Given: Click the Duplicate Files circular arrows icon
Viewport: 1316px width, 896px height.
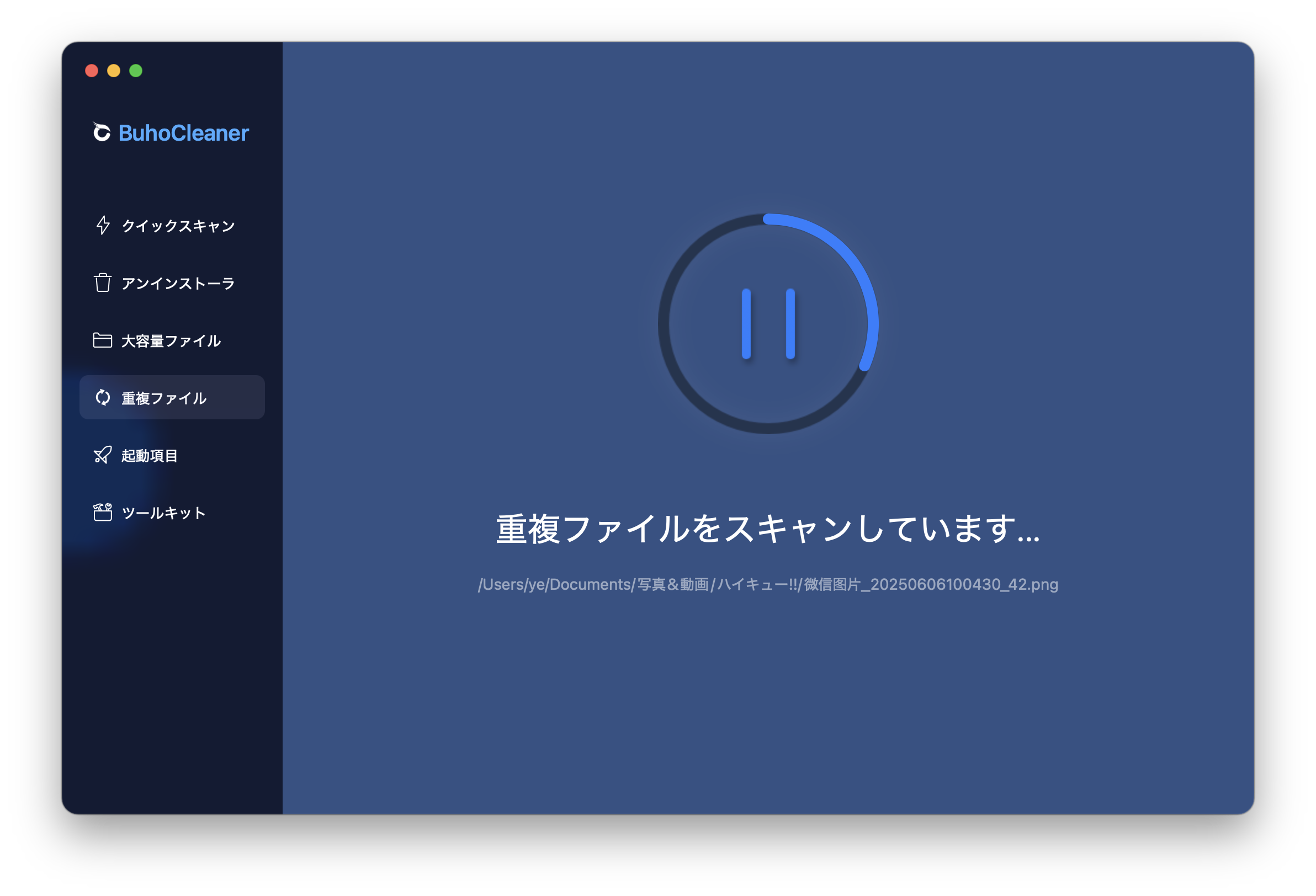Looking at the screenshot, I should pyautogui.click(x=103, y=398).
